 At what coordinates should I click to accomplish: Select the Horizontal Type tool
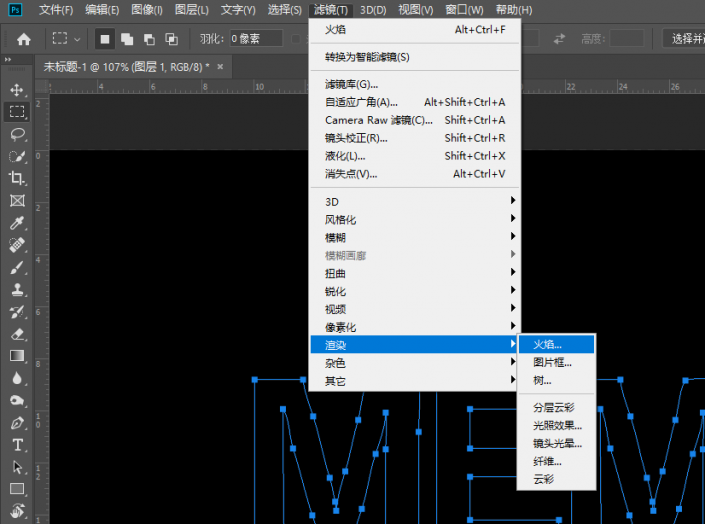coord(17,445)
